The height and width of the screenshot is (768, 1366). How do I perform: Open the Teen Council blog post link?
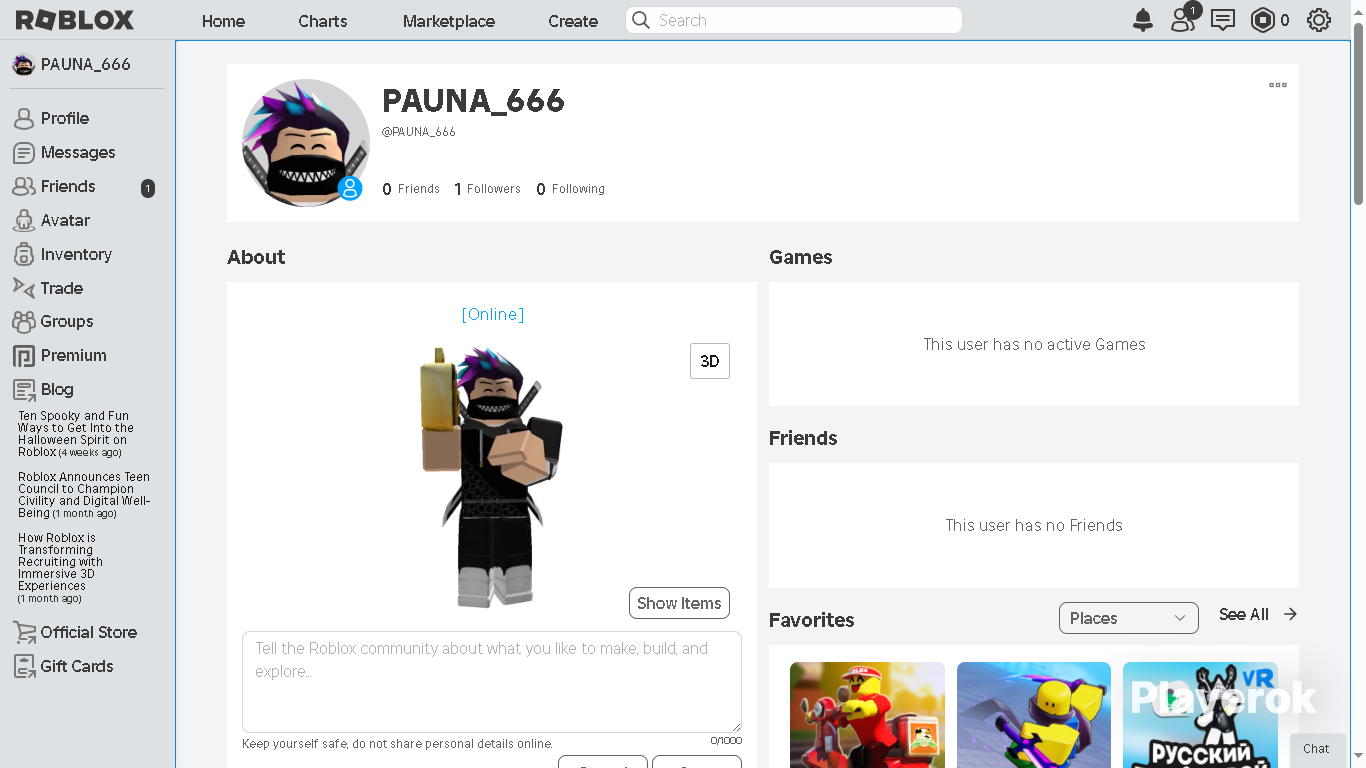pyautogui.click(x=84, y=495)
